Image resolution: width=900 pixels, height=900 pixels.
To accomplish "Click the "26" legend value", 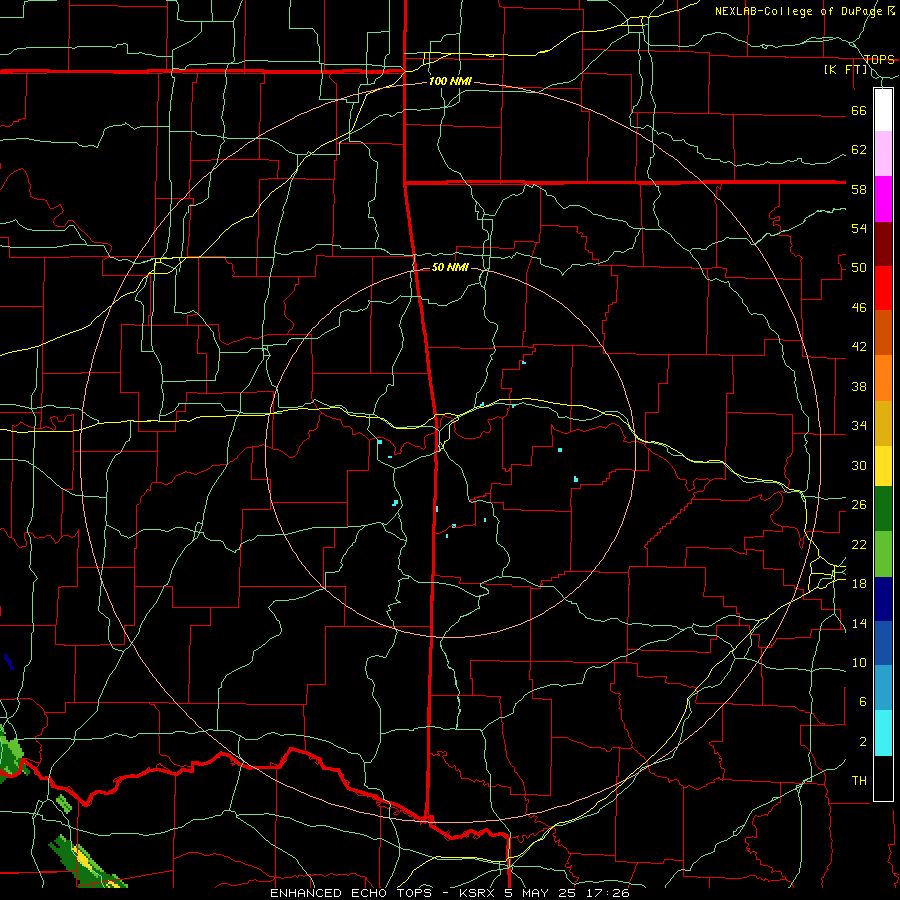I will tap(859, 505).
